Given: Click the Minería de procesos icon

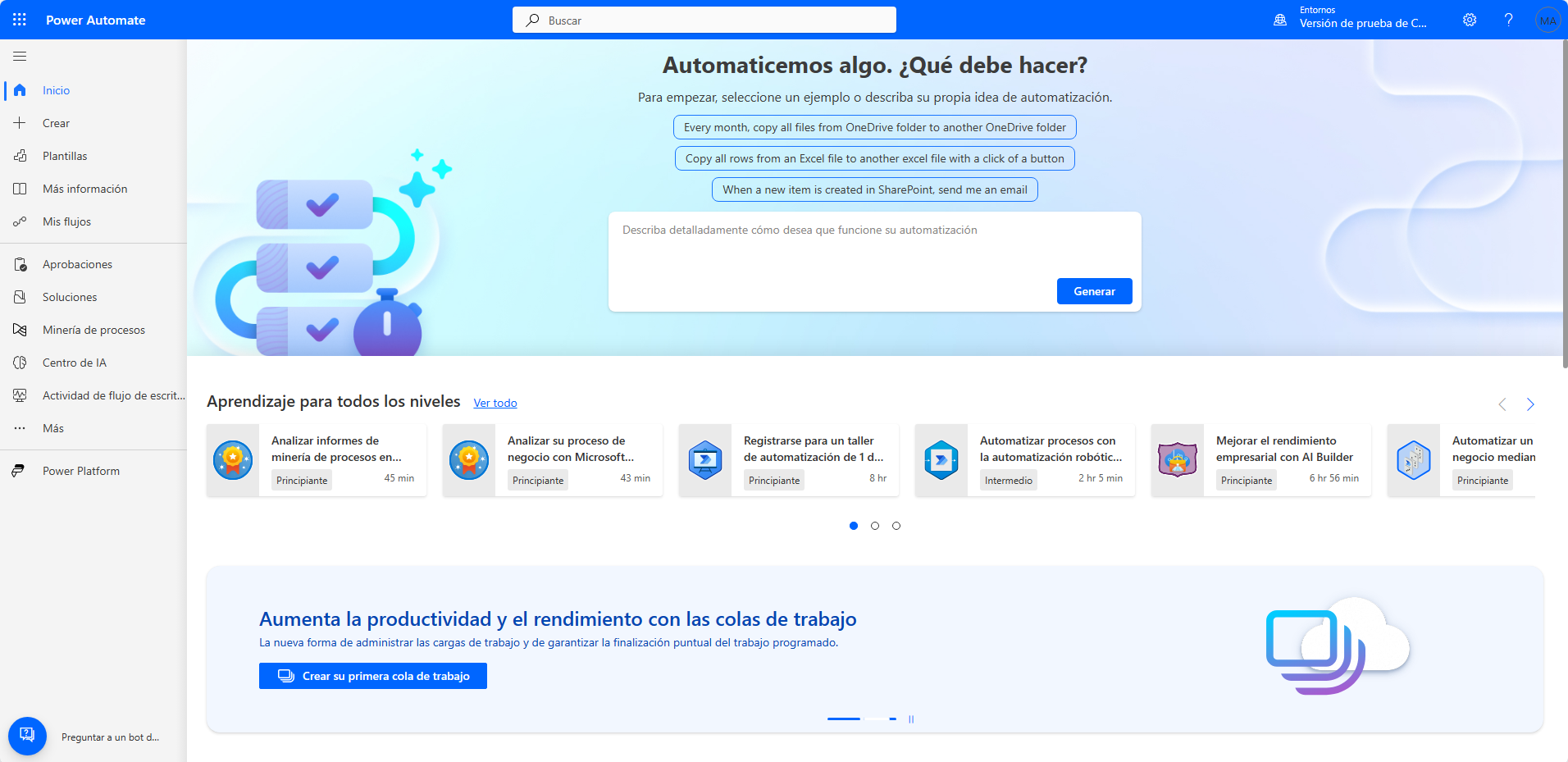Looking at the screenshot, I should [x=20, y=330].
